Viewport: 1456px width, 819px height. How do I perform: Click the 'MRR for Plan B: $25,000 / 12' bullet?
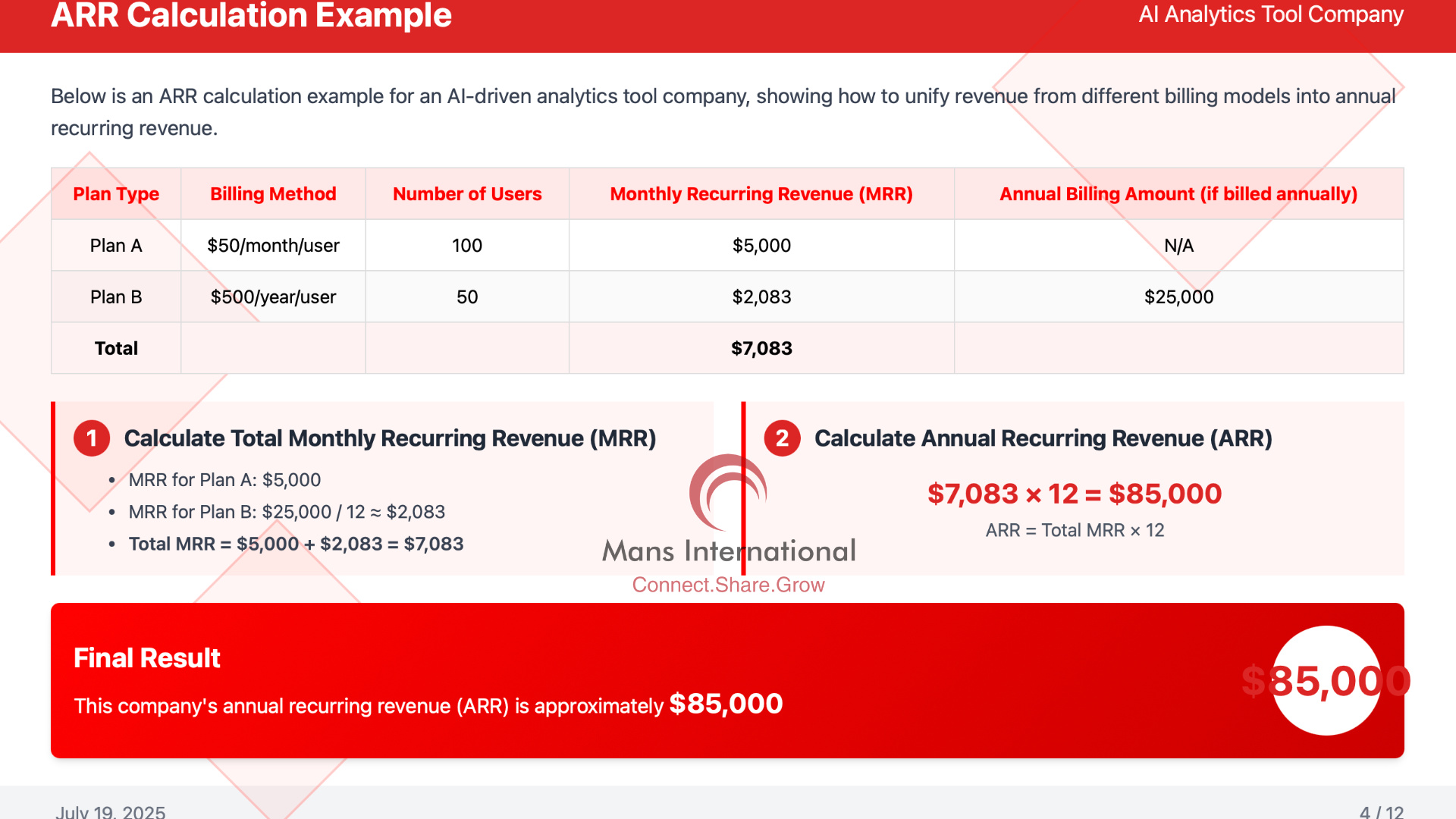[x=287, y=512]
